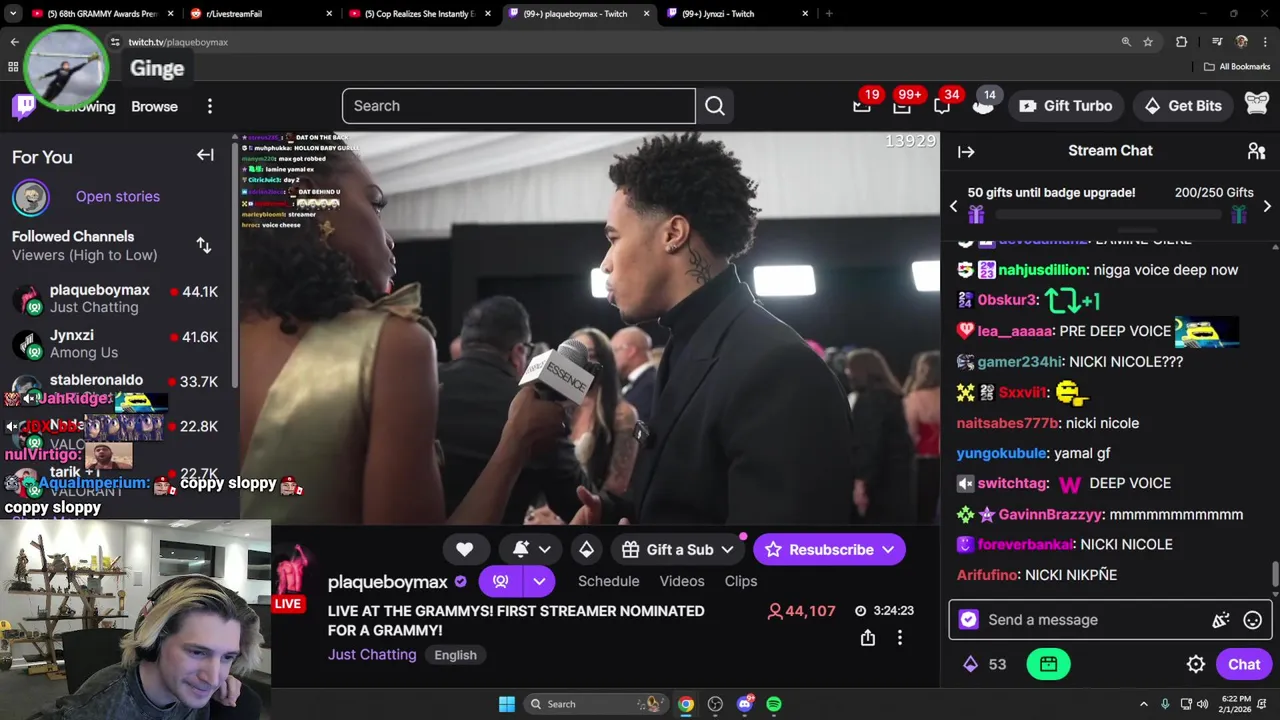Open Prime loot icon with 19 badge

pyautogui.click(x=862, y=106)
